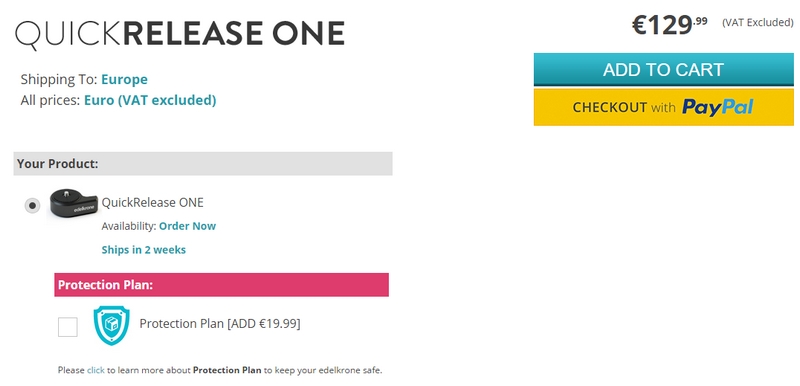Click the Ships in 2 weeks text

143,250
